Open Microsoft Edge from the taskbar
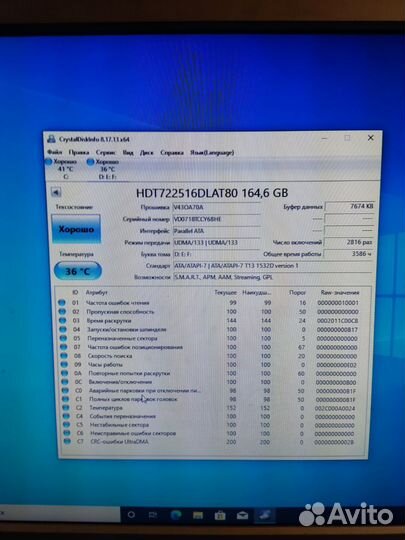Screen dimensions: 405x540 [x=176, y=516]
